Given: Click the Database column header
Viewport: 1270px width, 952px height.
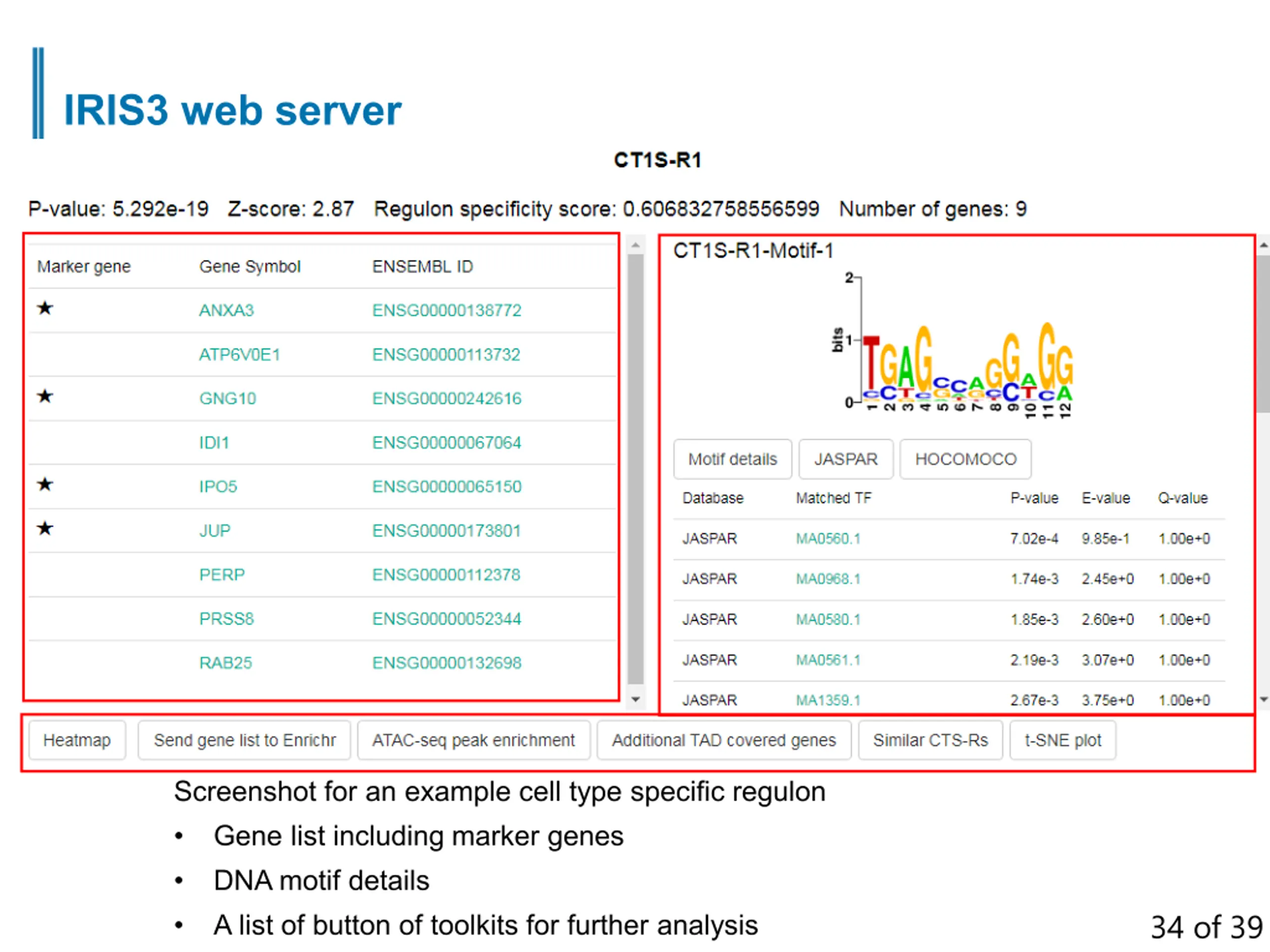Looking at the screenshot, I should pyautogui.click(x=712, y=498).
